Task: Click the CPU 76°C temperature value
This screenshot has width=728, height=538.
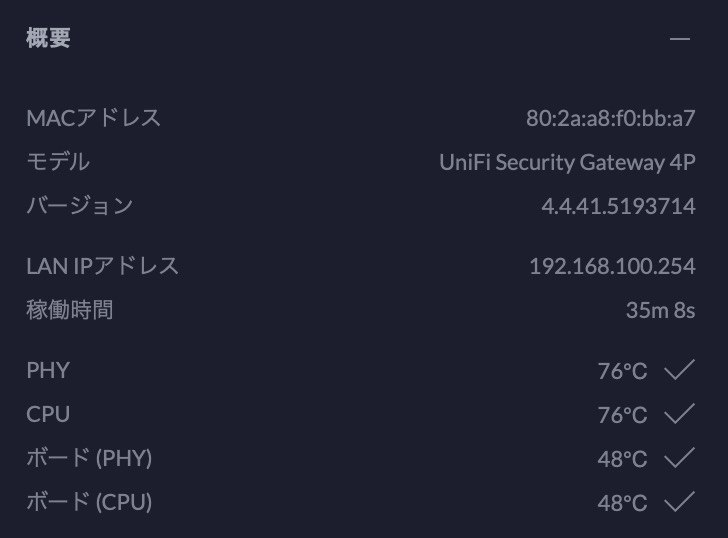Action: pos(622,415)
